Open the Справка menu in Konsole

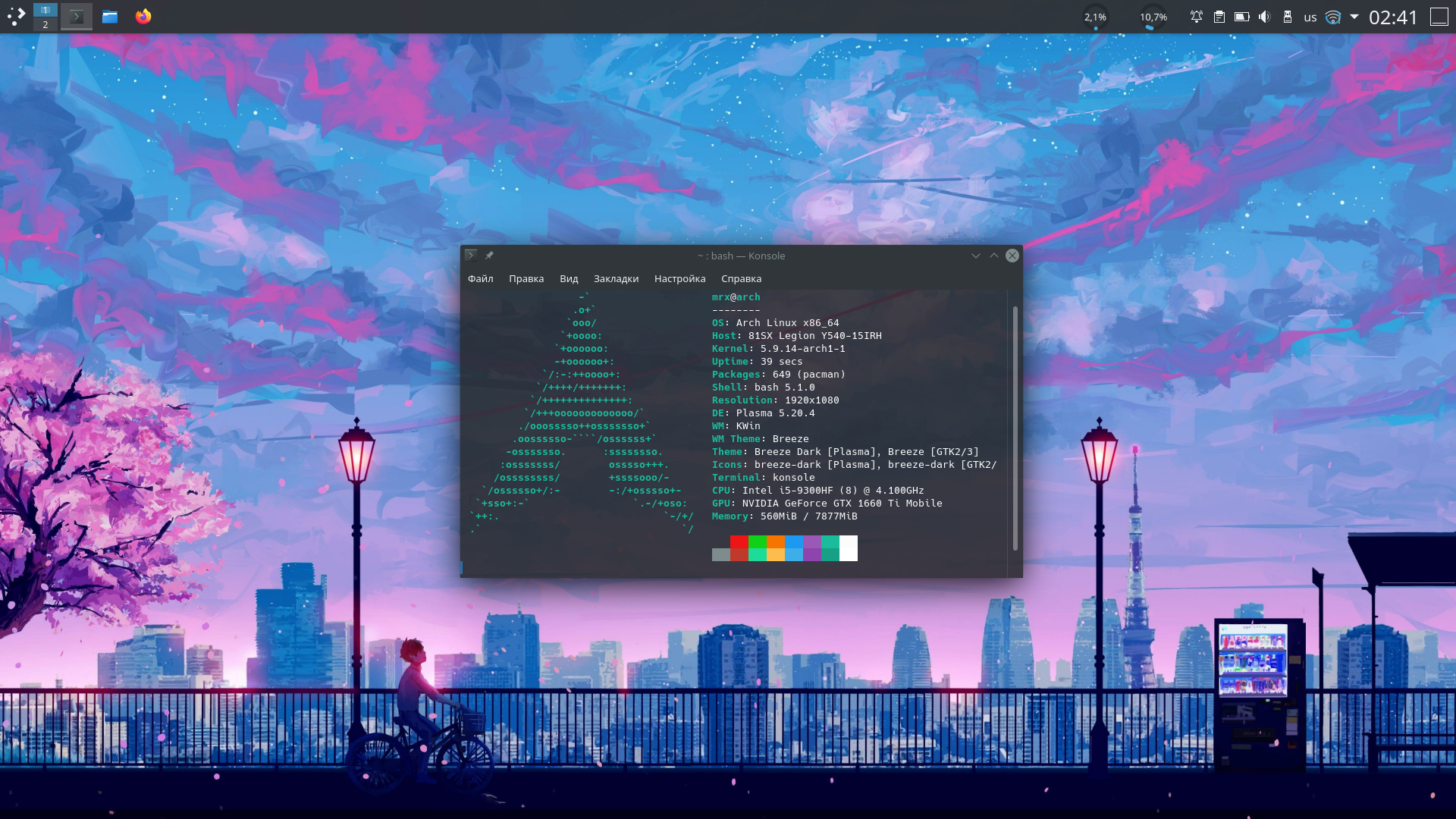(x=741, y=278)
